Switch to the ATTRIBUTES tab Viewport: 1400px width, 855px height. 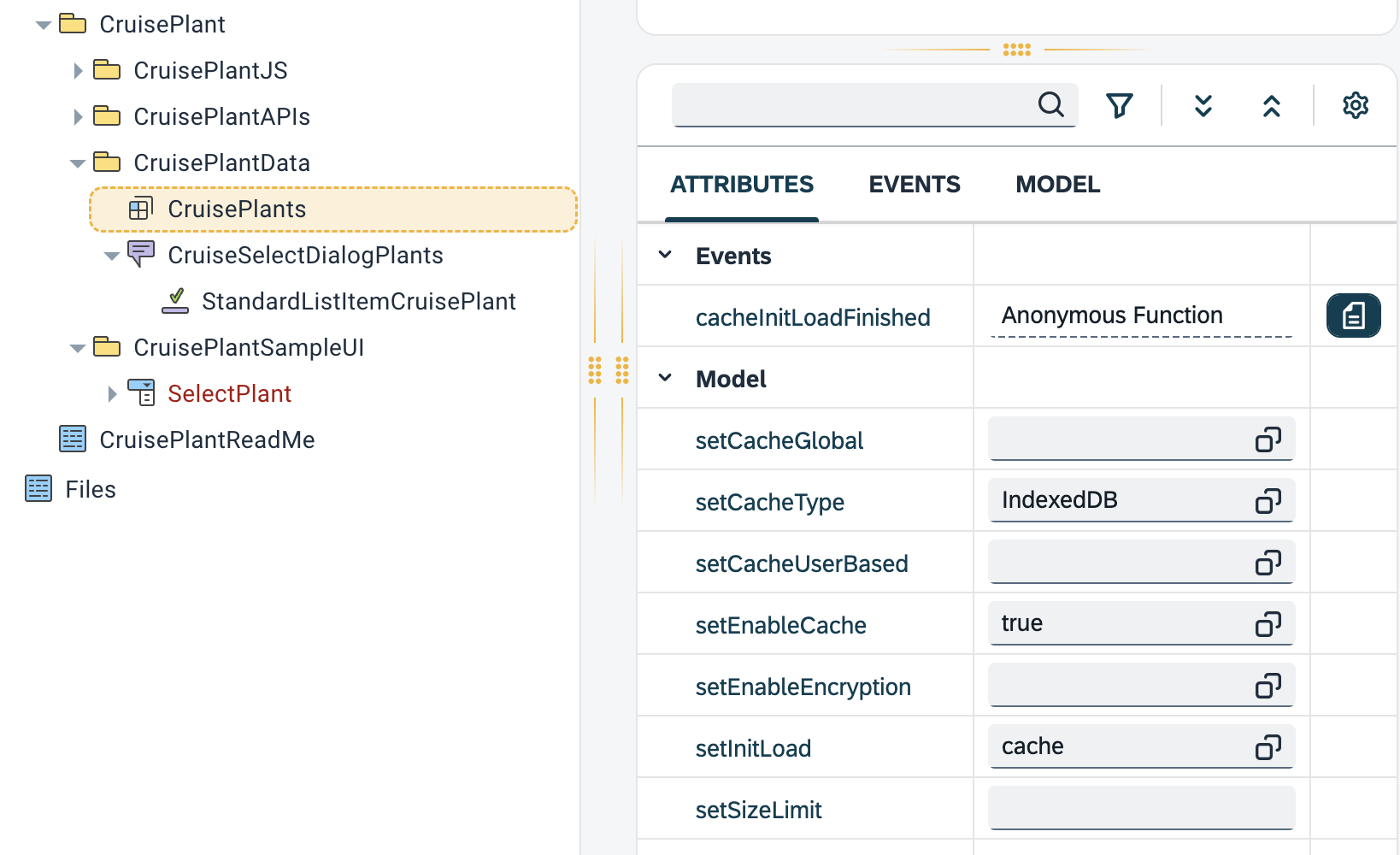[x=742, y=185]
